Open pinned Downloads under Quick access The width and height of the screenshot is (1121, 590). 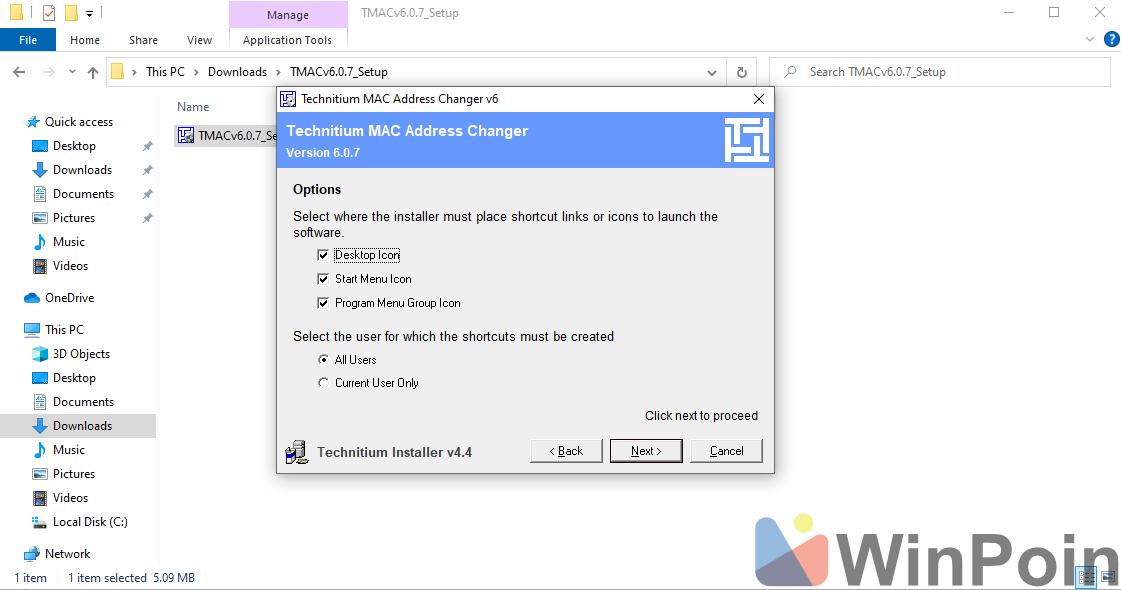click(82, 170)
